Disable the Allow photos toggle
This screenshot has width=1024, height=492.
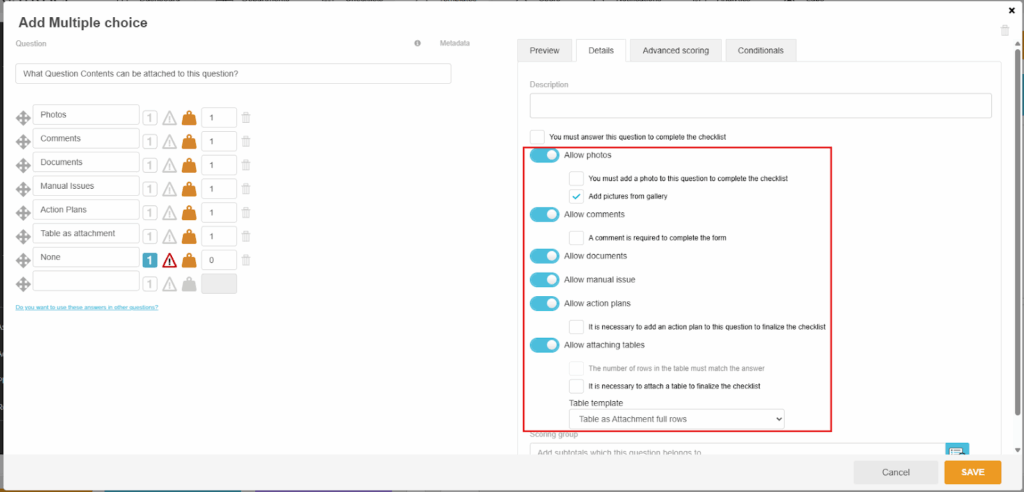pyautogui.click(x=545, y=156)
